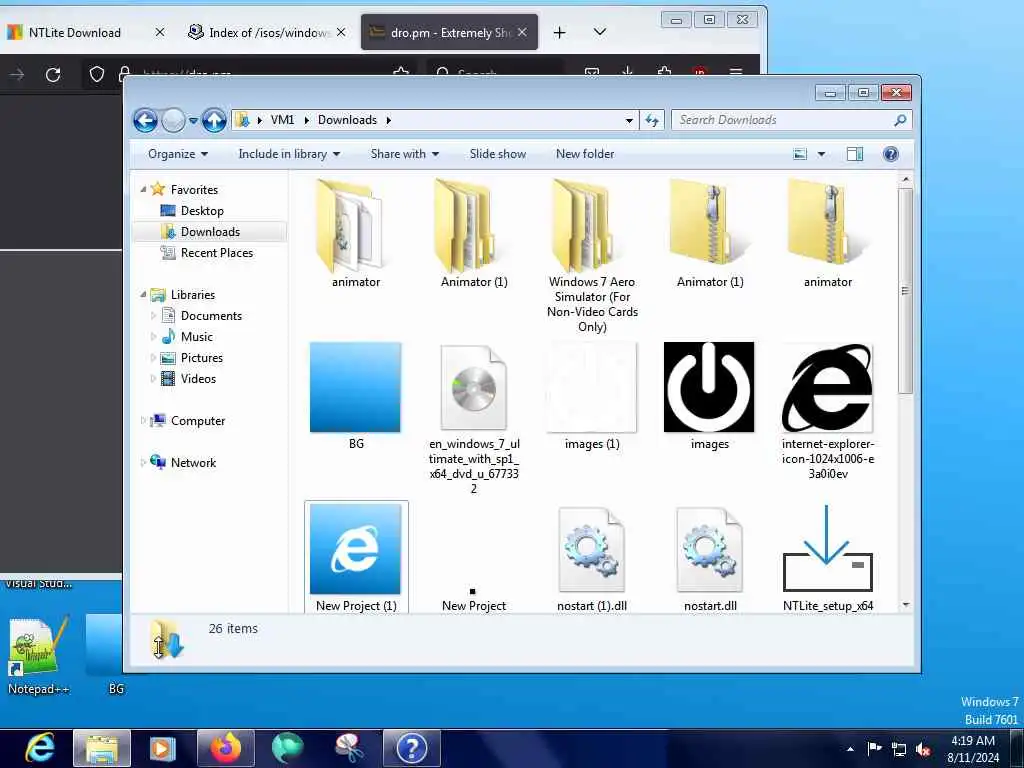1024x768 pixels.
Task: Open Internet Explorer from the taskbar
Action: click(x=40, y=748)
